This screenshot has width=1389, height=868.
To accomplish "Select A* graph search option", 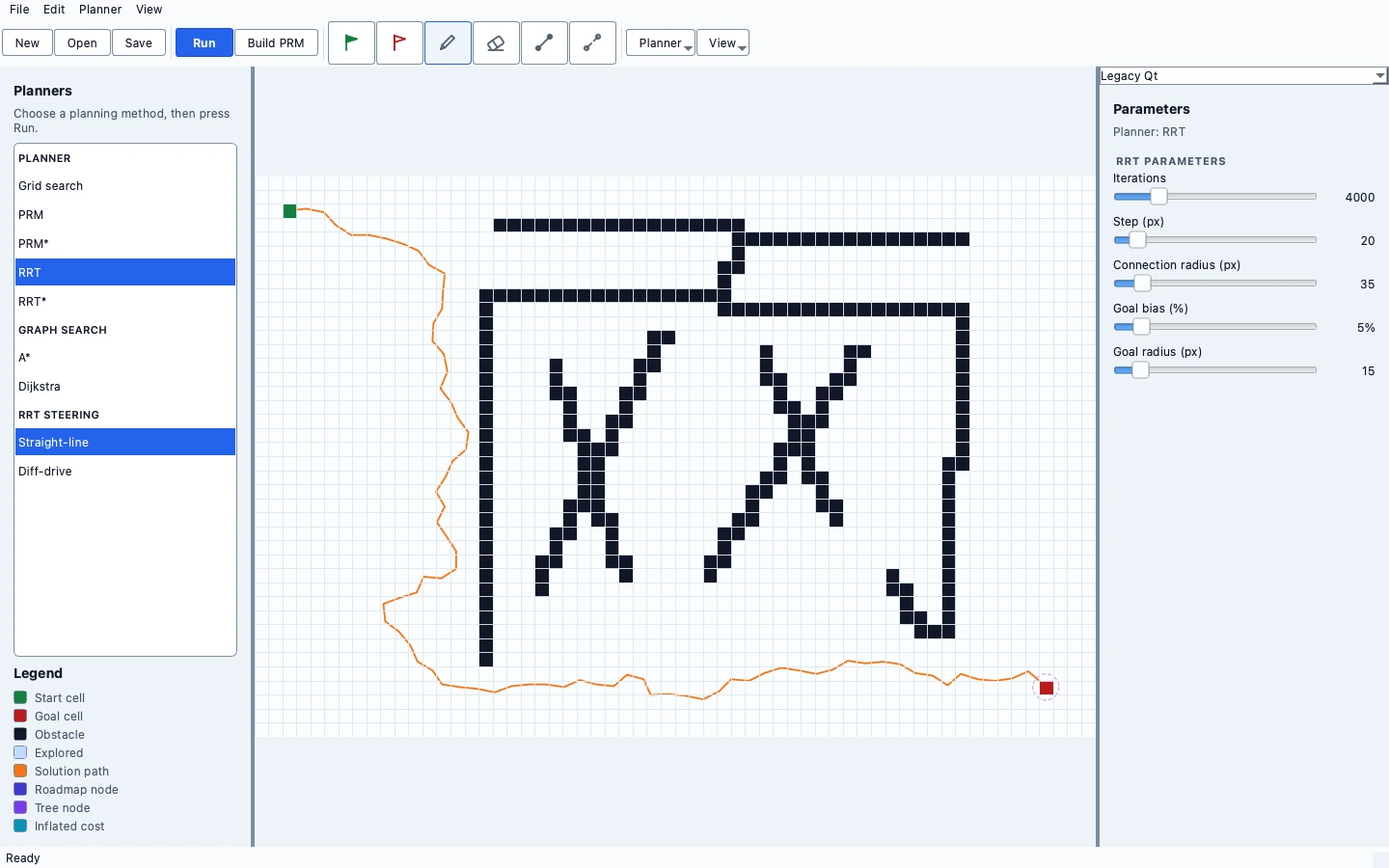I will [125, 358].
